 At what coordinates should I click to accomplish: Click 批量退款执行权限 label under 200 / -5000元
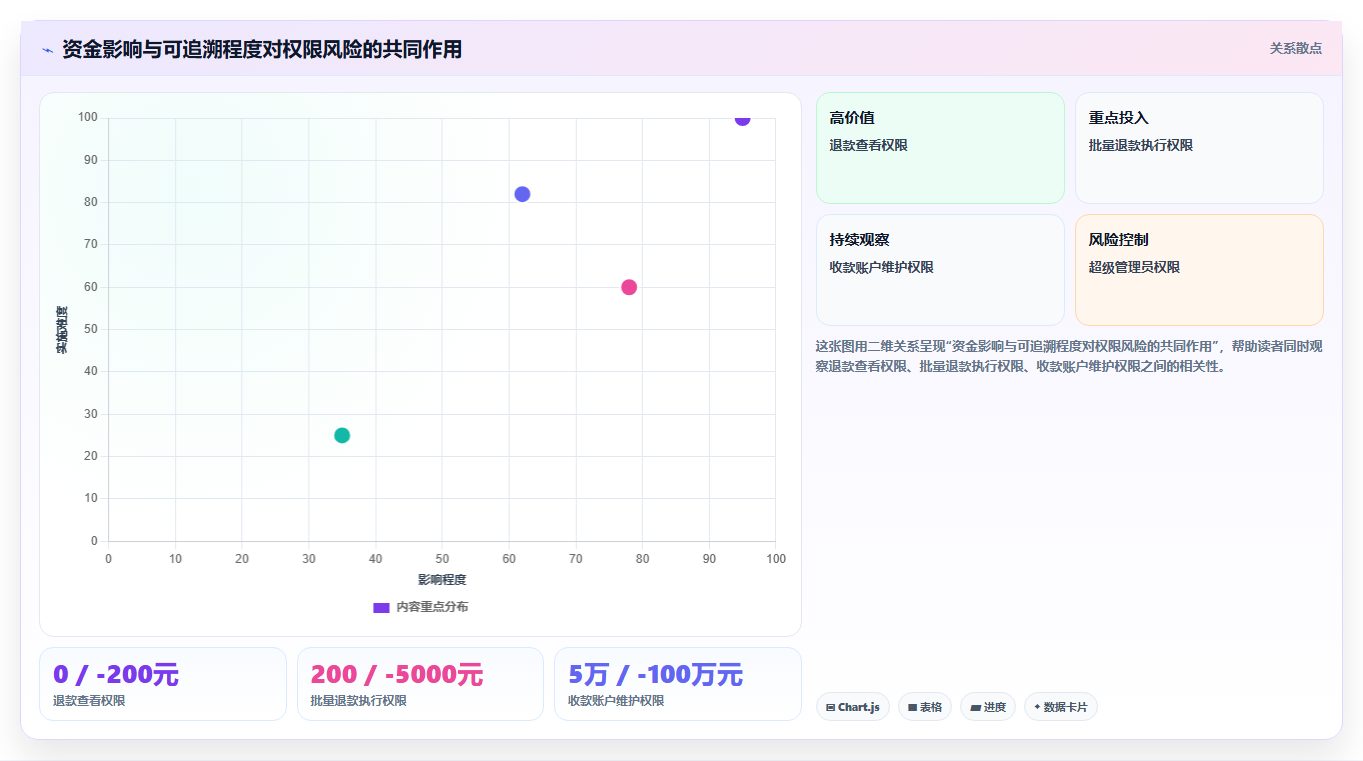(x=359, y=701)
